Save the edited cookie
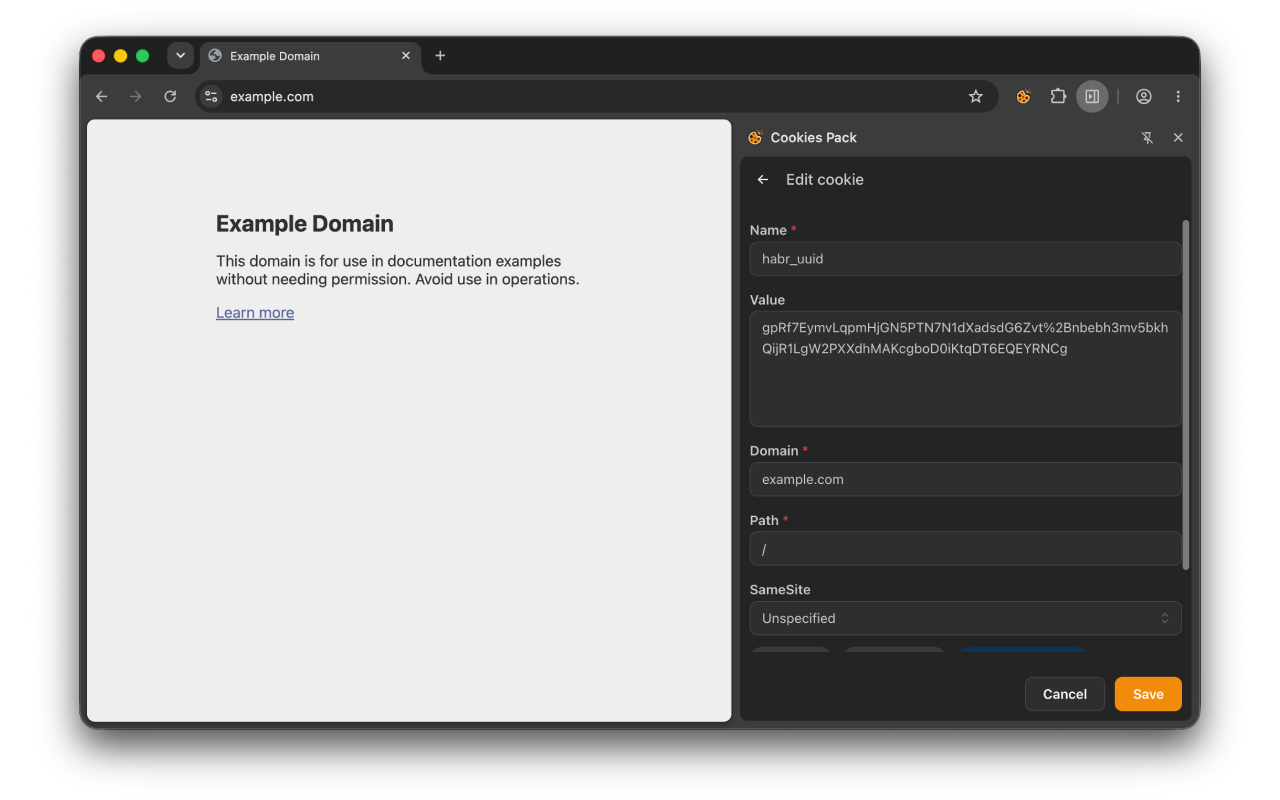 pos(1148,694)
